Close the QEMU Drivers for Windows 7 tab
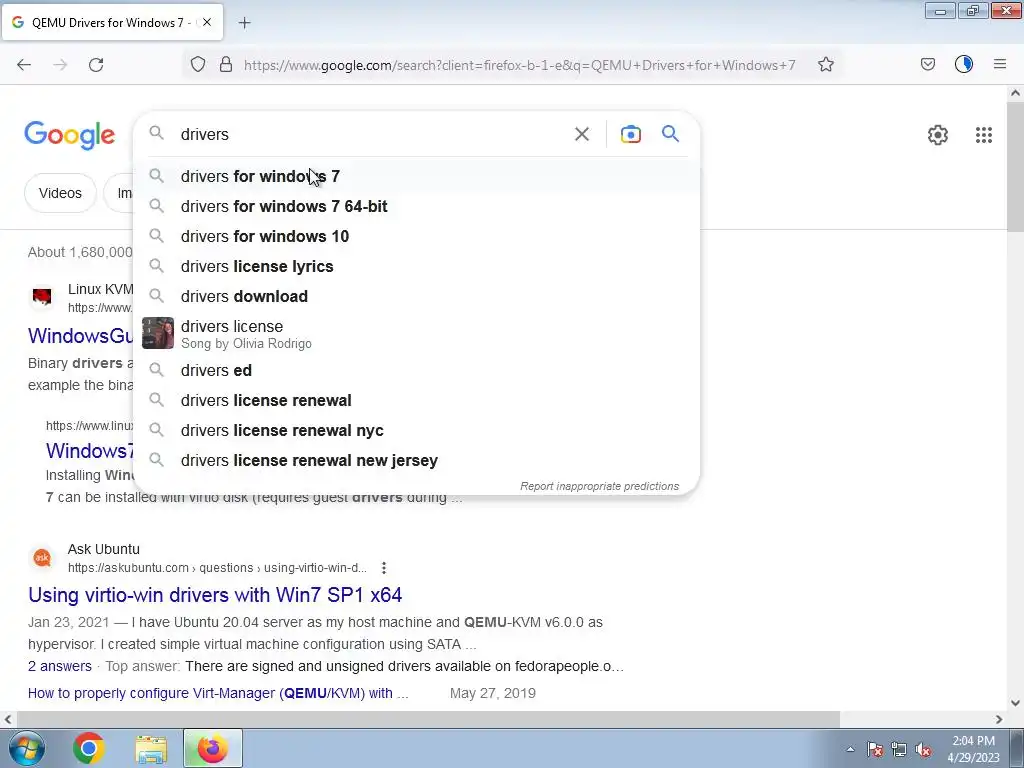The height and width of the screenshot is (768, 1024). coord(206,22)
